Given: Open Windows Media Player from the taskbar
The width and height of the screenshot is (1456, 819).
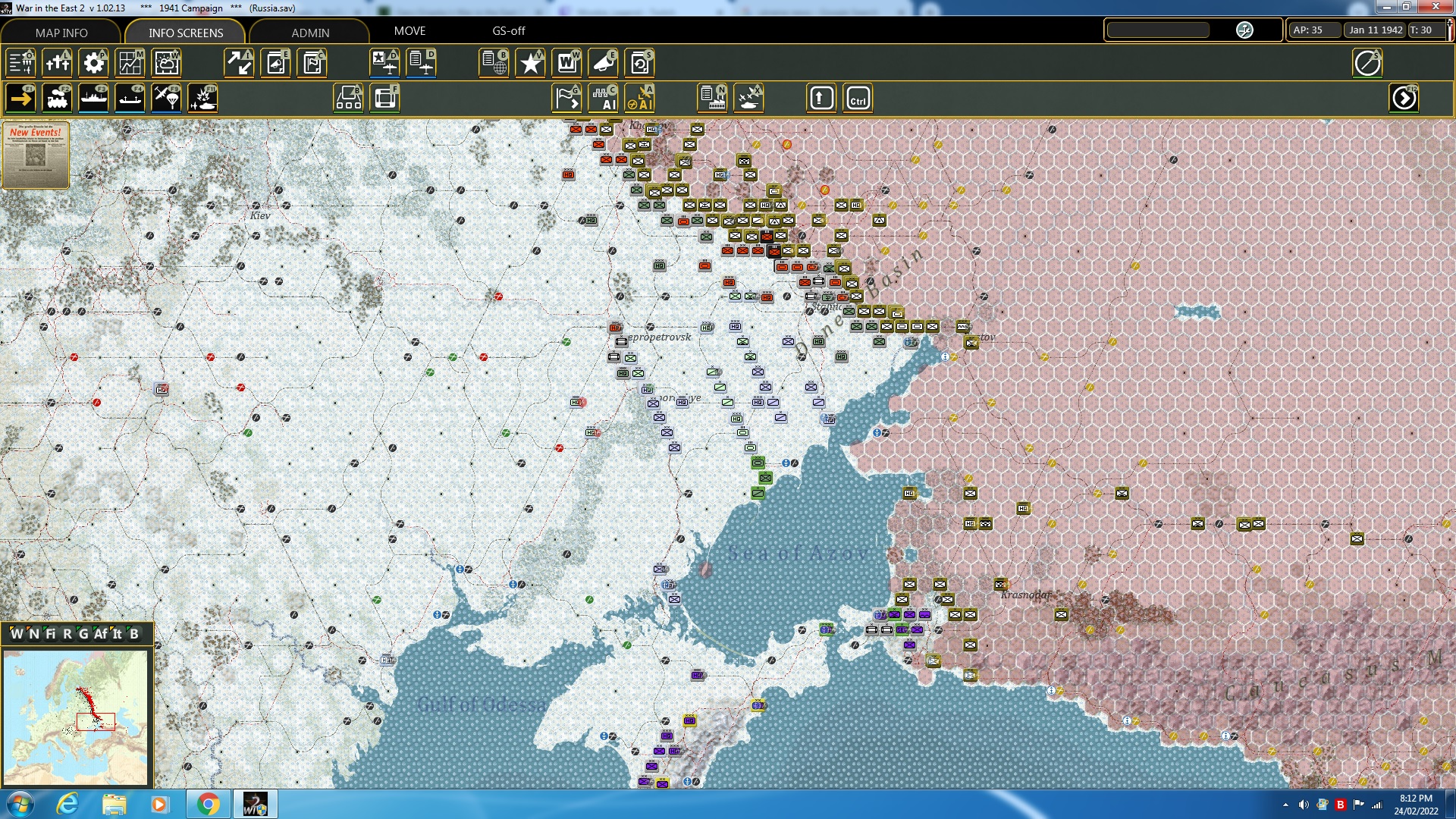Looking at the screenshot, I should tap(159, 804).
